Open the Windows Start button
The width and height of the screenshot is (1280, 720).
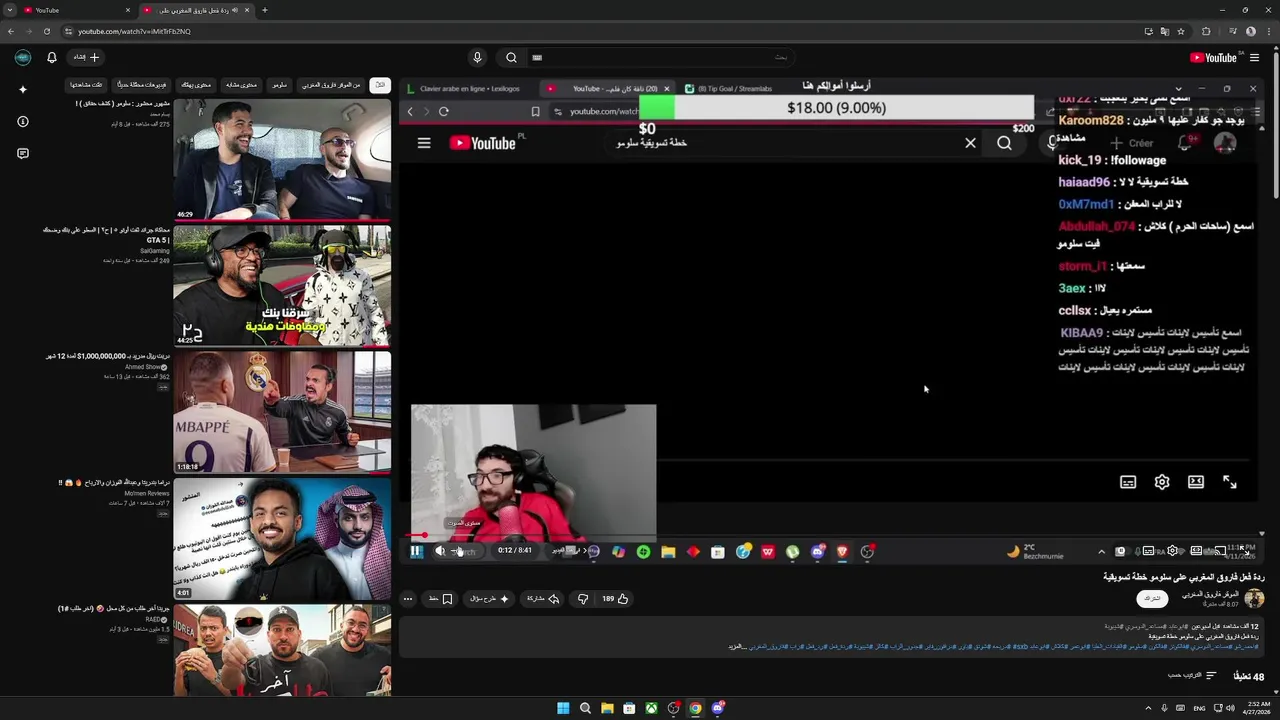coord(563,708)
